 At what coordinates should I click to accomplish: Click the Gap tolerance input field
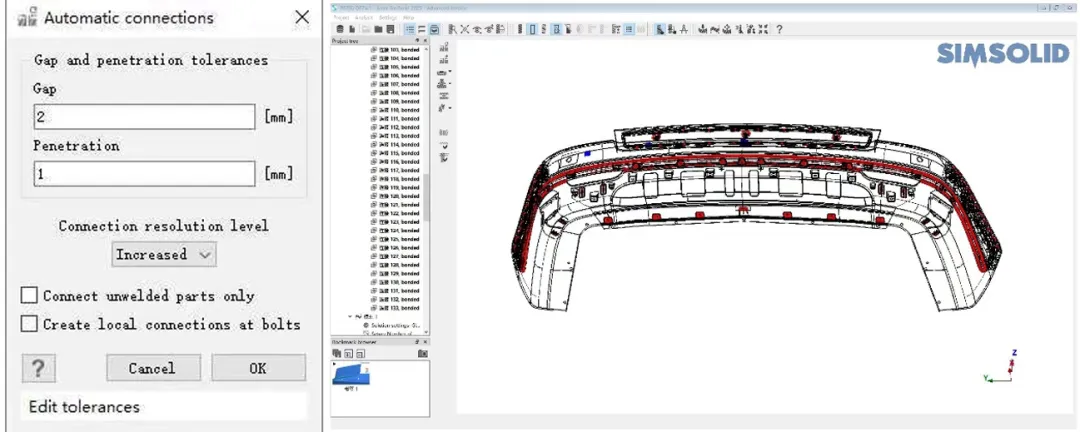point(144,117)
